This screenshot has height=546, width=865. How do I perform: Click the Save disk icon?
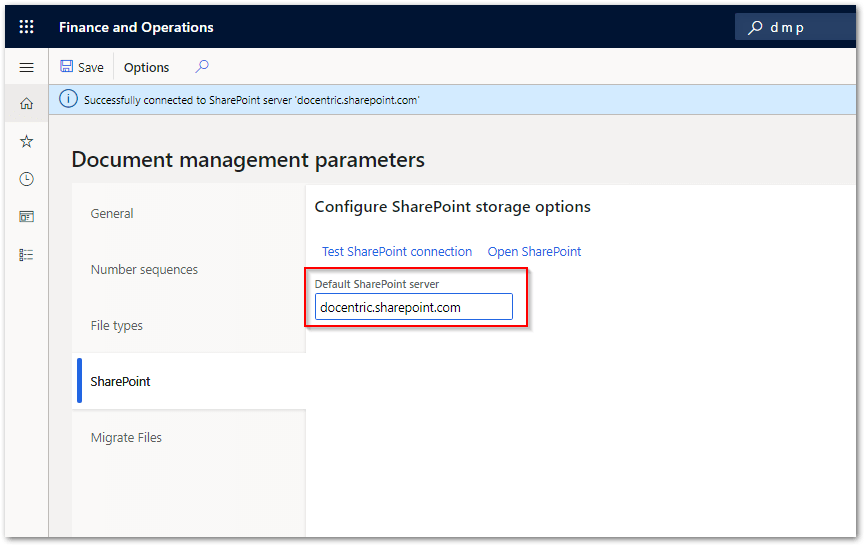(67, 67)
